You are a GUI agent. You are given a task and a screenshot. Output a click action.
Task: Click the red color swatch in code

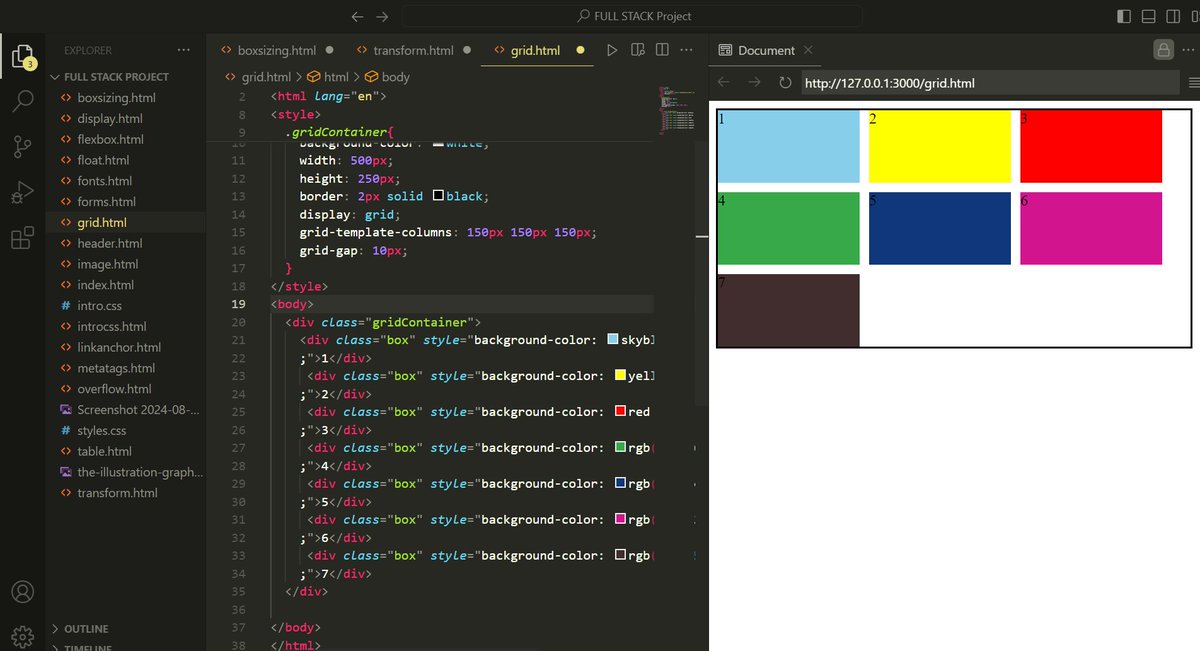coord(620,412)
